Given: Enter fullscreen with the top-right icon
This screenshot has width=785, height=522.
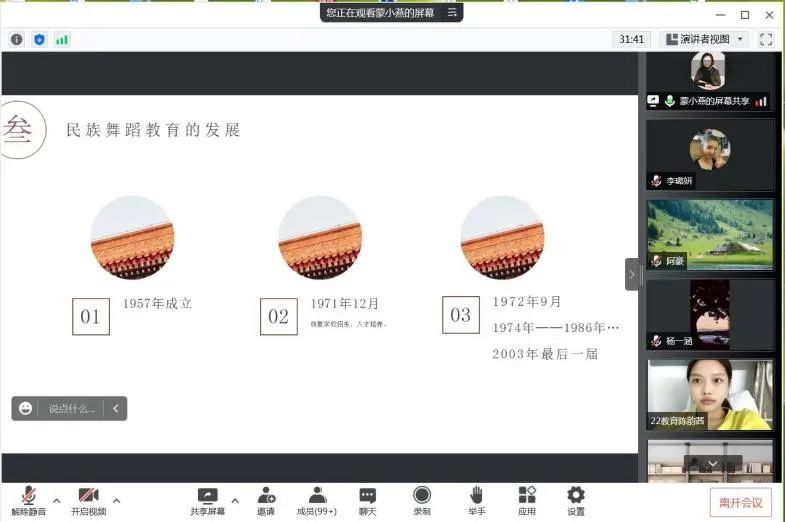Looking at the screenshot, I should (766, 39).
